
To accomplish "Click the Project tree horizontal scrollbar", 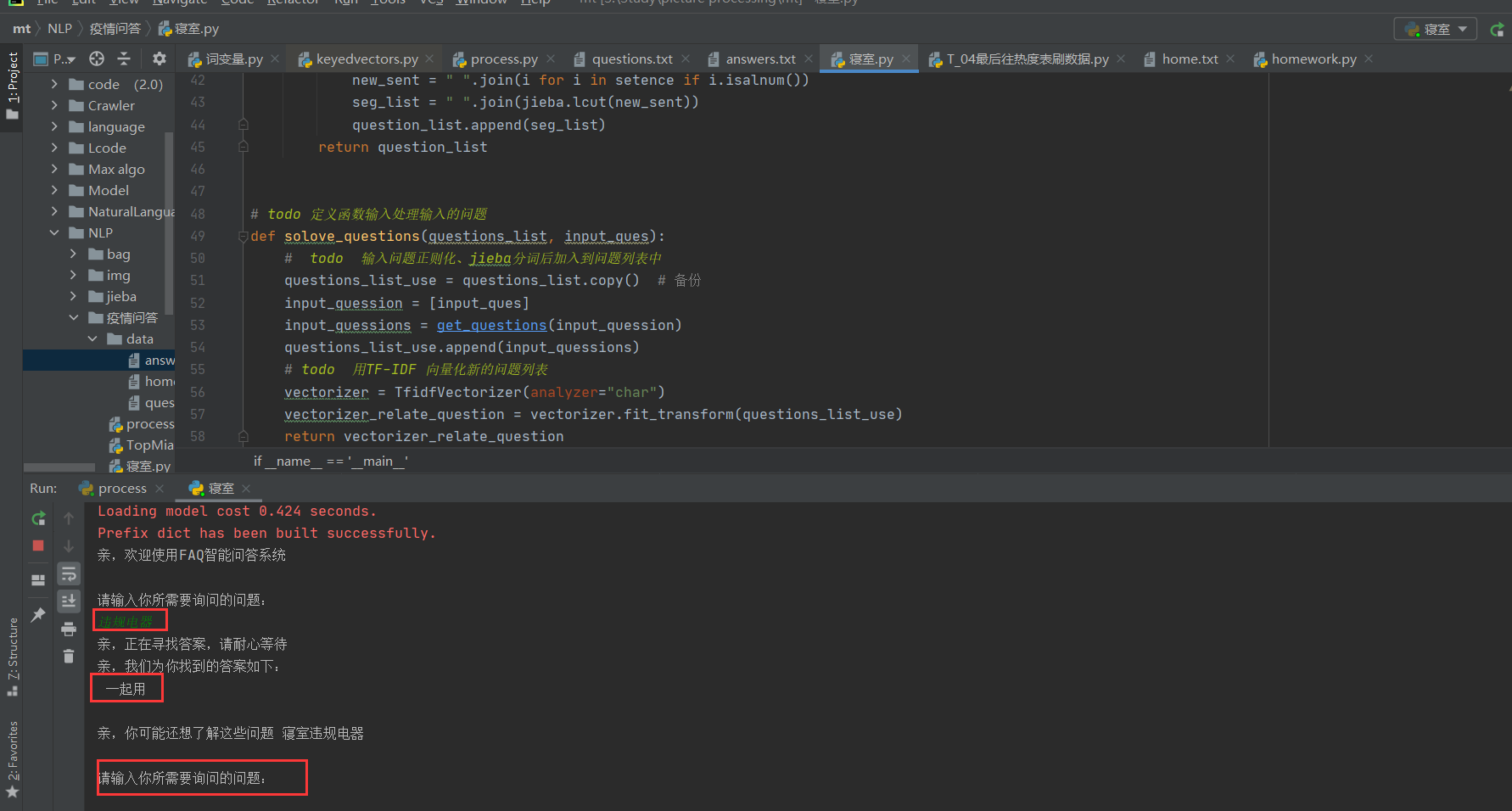I will pos(59,467).
